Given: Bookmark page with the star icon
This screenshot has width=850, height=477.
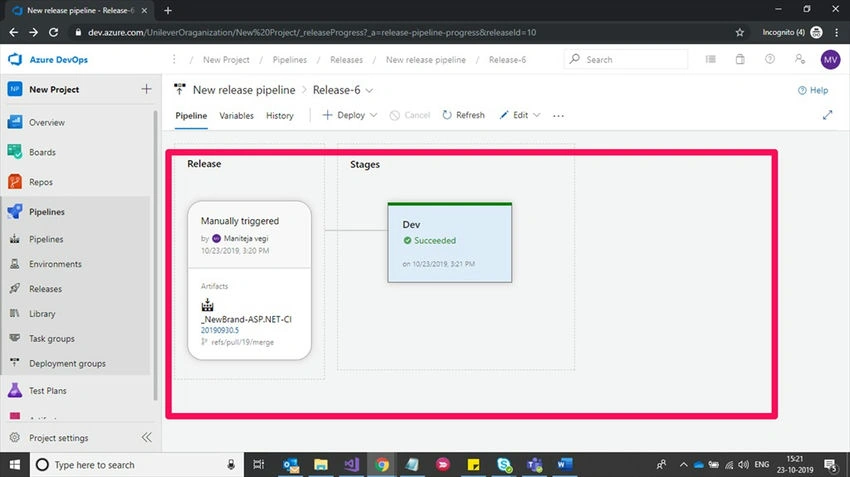Looking at the screenshot, I should [x=739, y=33].
